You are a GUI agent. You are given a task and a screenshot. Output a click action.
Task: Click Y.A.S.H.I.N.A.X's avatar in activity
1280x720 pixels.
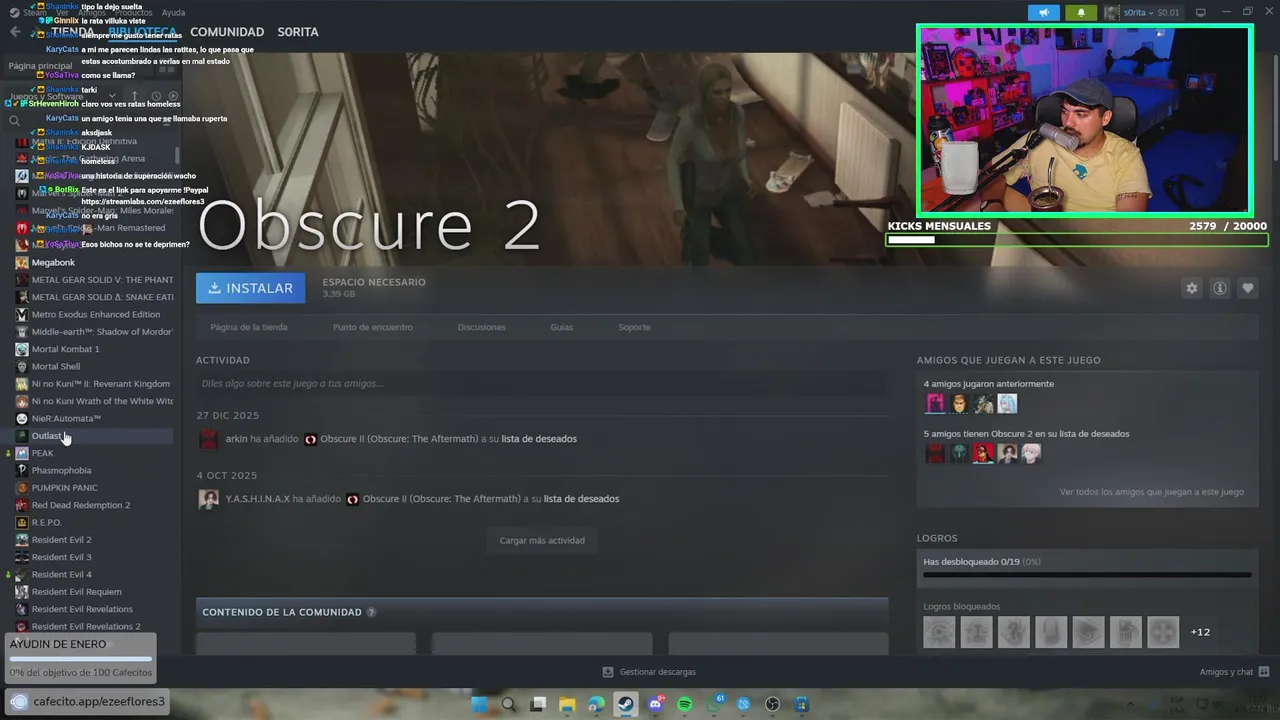[208, 499]
